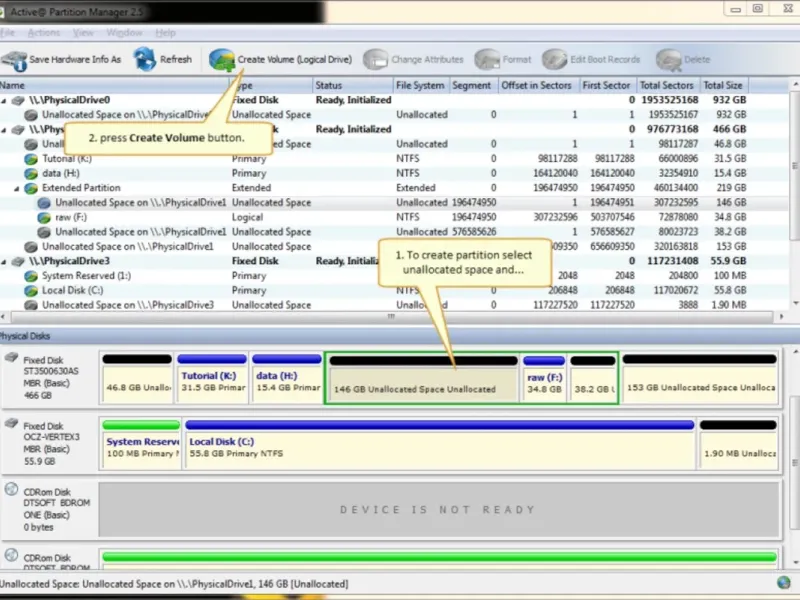This screenshot has height=600, width=800.
Task: Sort by the Status column header
Action: tap(353, 85)
